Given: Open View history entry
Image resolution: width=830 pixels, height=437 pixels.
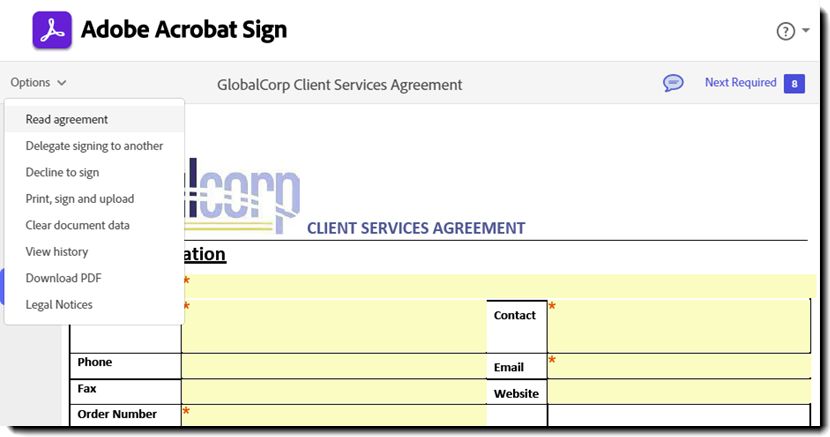Looking at the screenshot, I should [x=57, y=252].
